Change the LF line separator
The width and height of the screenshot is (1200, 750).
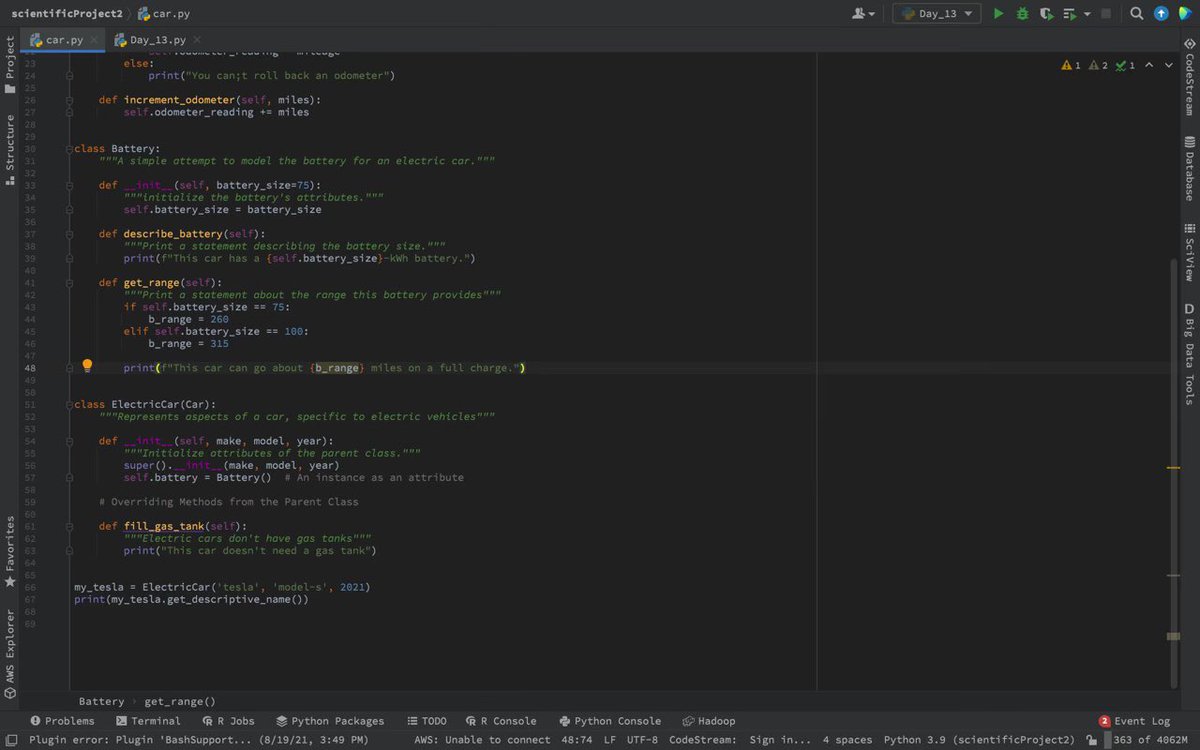tap(610, 740)
